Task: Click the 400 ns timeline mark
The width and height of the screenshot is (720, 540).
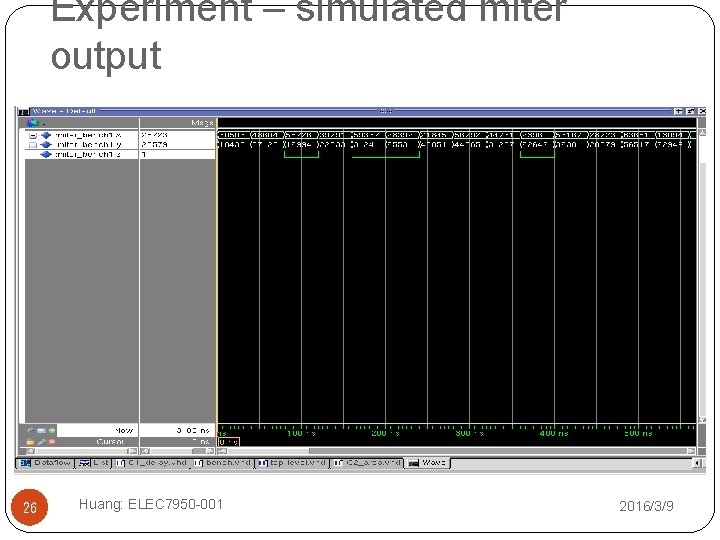Action: pos(554,433)
